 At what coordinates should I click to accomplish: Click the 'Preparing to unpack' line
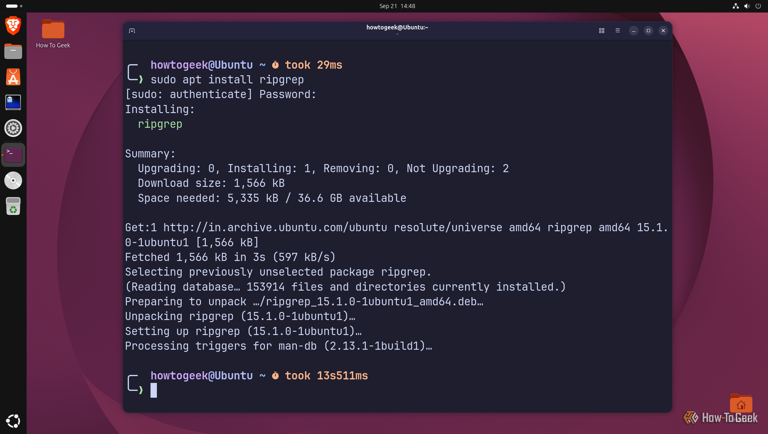(304, 302)
